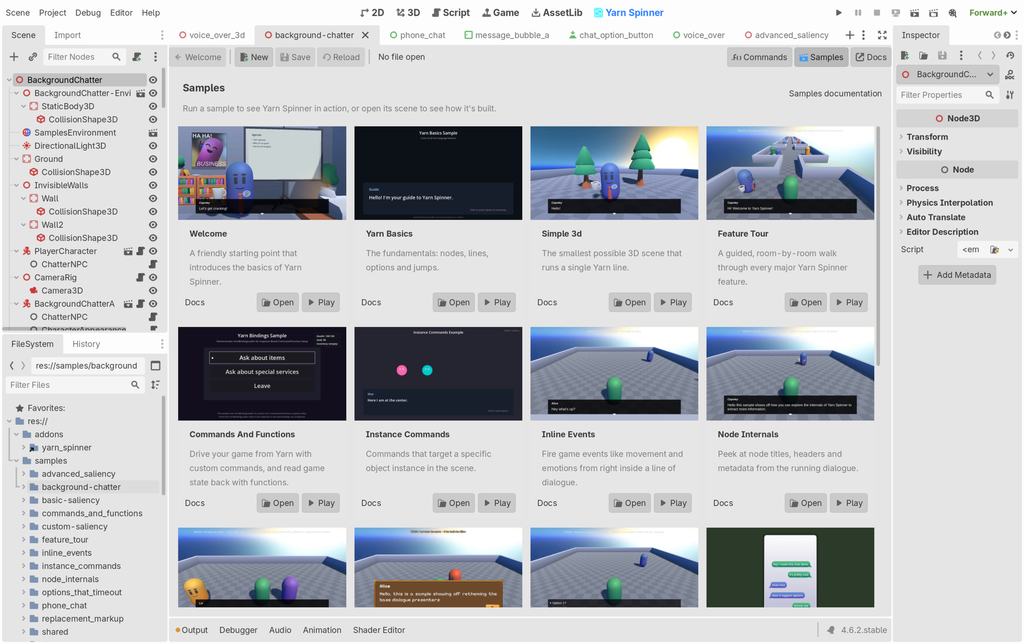Screen dimensions: 1024x644
Task: Click the scene icon on SamplesEnvironment node
Action: (x=153, y=133)
